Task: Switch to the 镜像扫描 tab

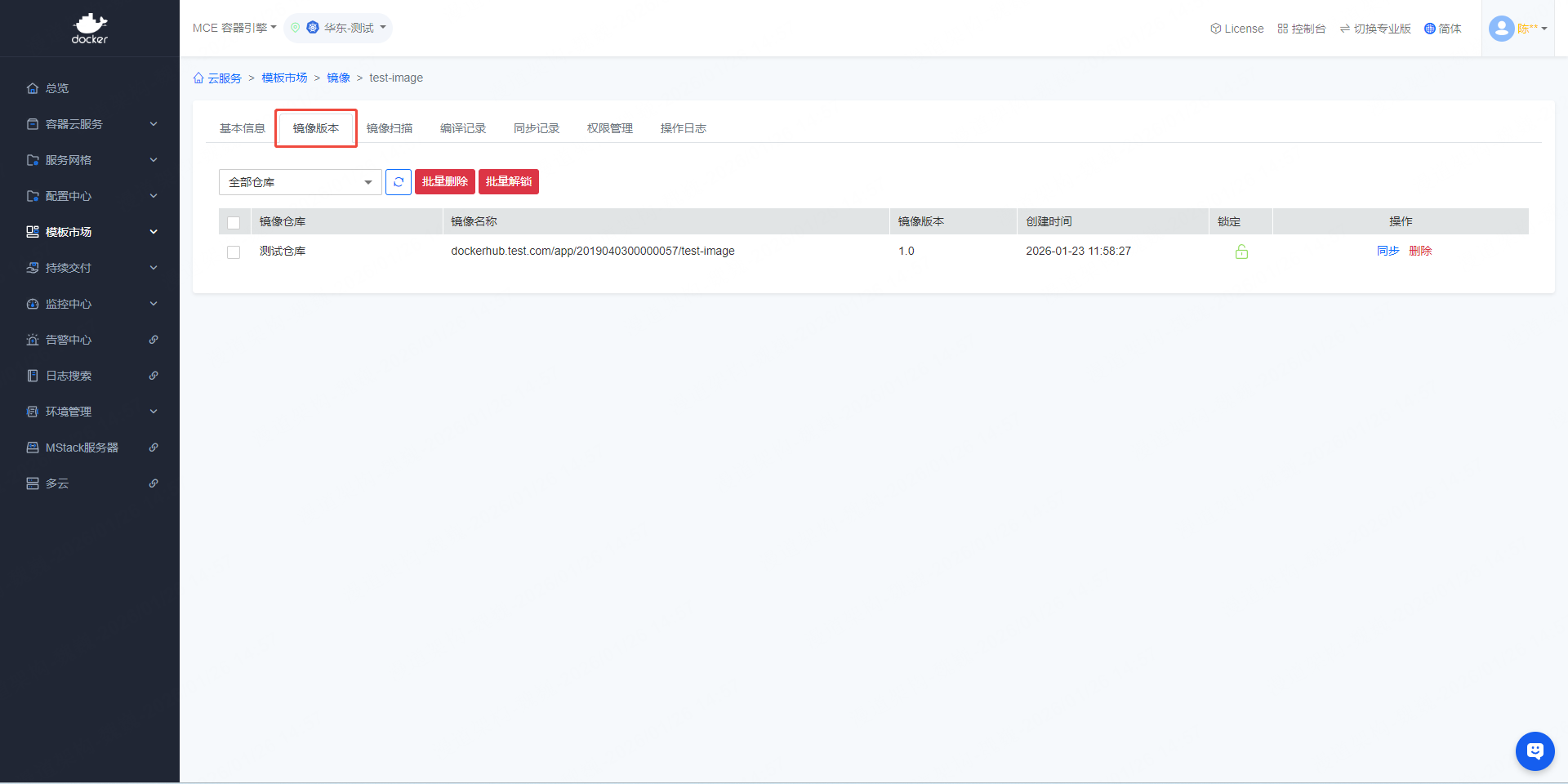Action: coord(390,128)
